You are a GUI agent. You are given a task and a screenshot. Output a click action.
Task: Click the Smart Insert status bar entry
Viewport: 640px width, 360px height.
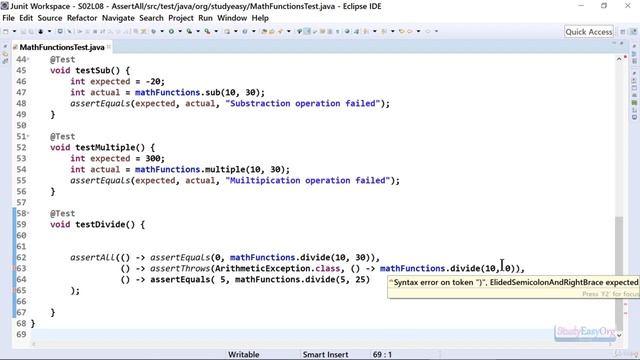coord(325,354)
